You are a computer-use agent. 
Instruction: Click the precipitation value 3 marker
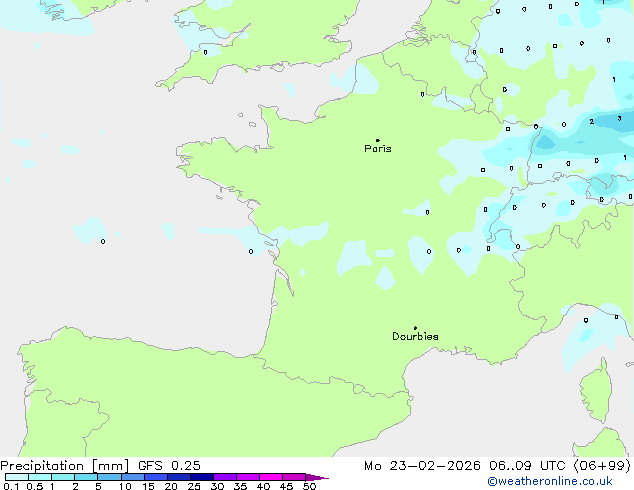click(619, 119)
